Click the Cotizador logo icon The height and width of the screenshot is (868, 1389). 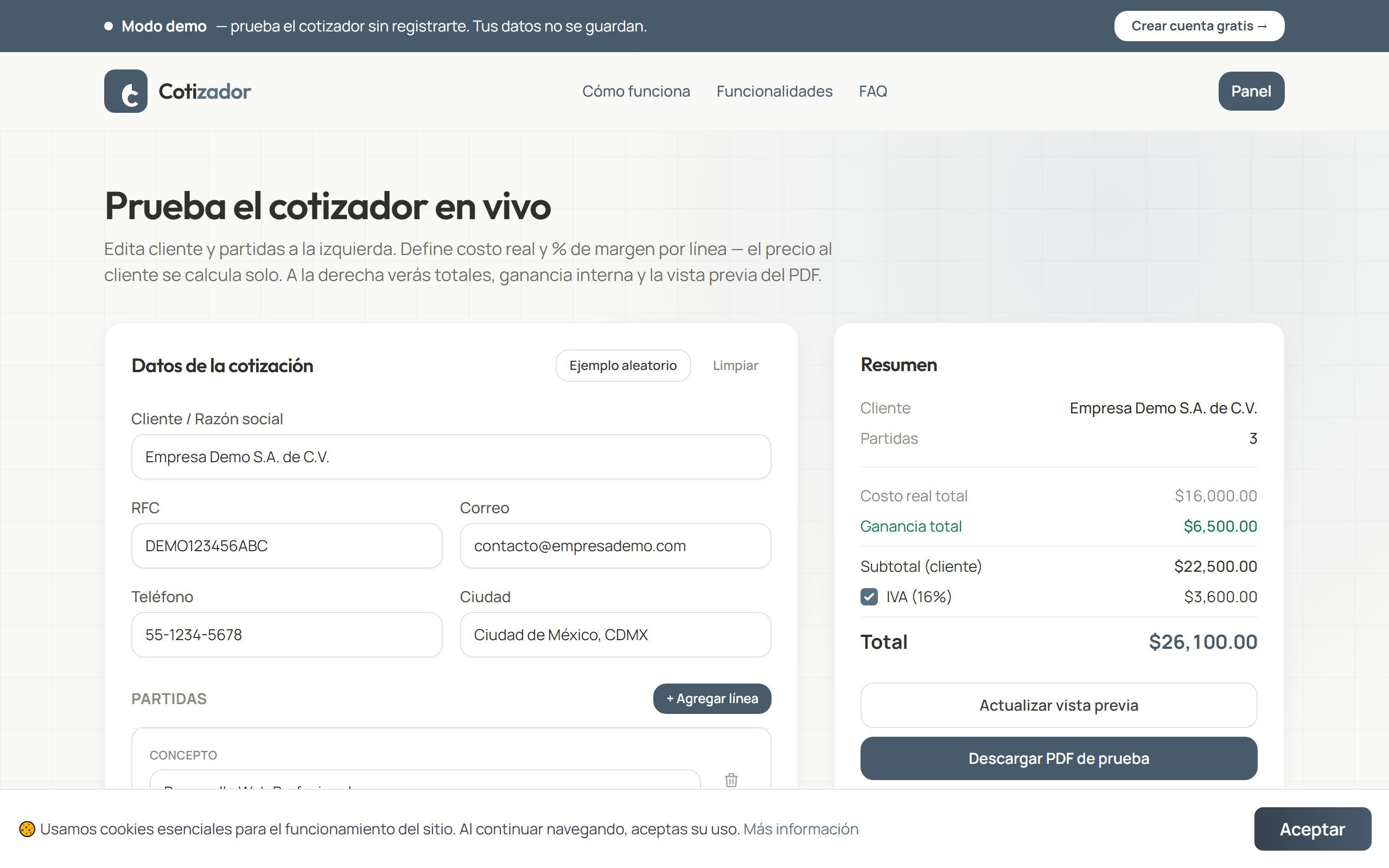click(126, 91)
